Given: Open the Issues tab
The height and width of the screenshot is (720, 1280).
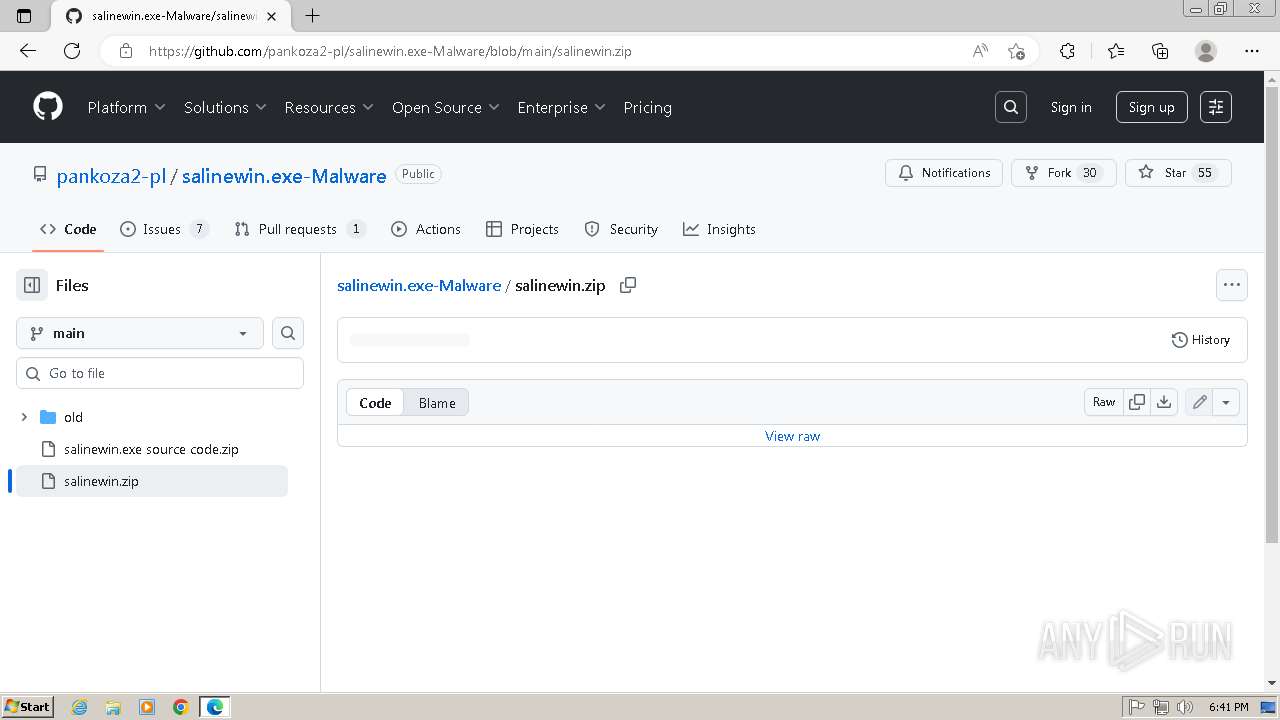Looking at the screenshot, I should 164,229.
